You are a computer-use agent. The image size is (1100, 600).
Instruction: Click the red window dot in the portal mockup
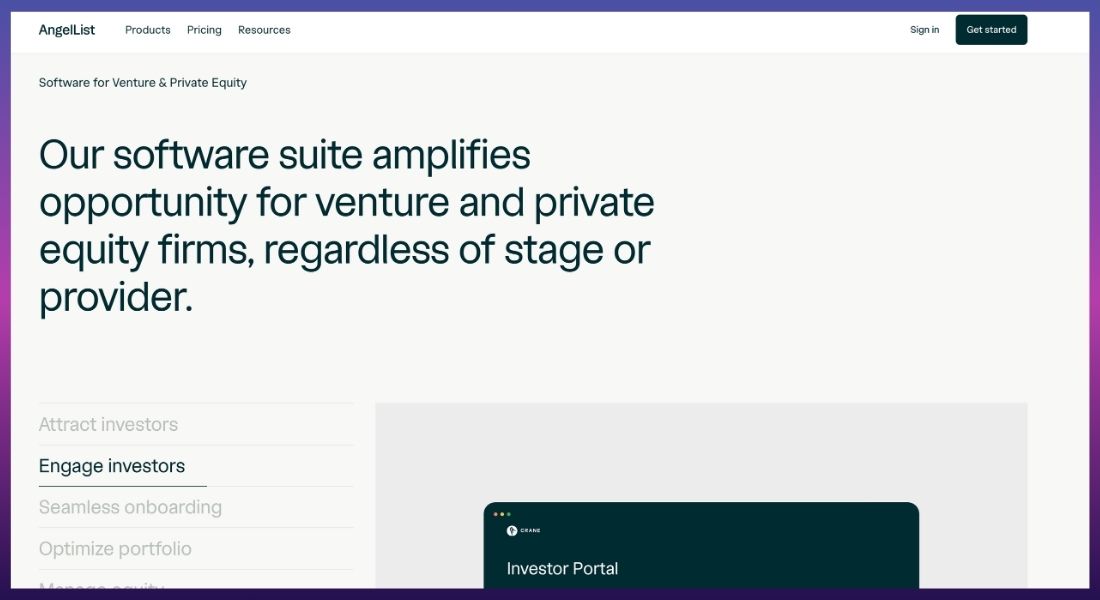(495, 514)
